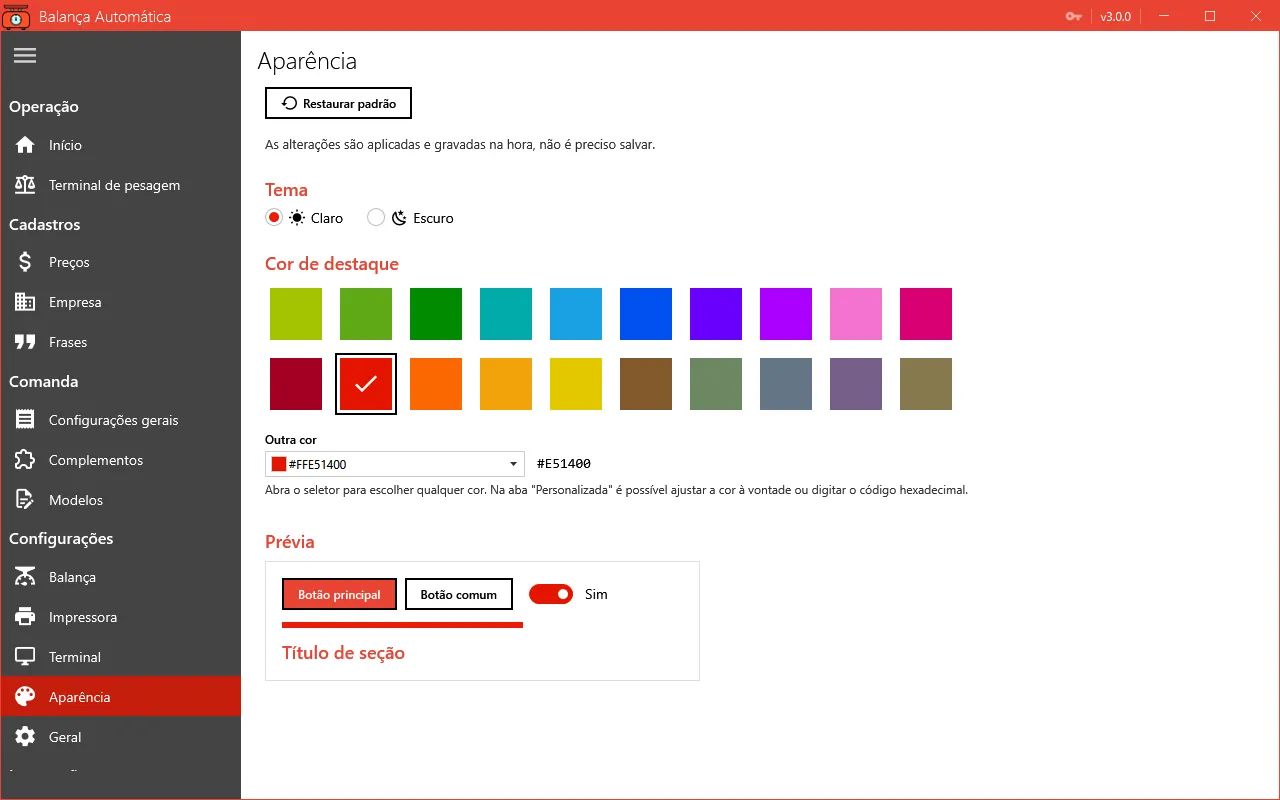Select the Claro light theme radio button

(274, 217)
